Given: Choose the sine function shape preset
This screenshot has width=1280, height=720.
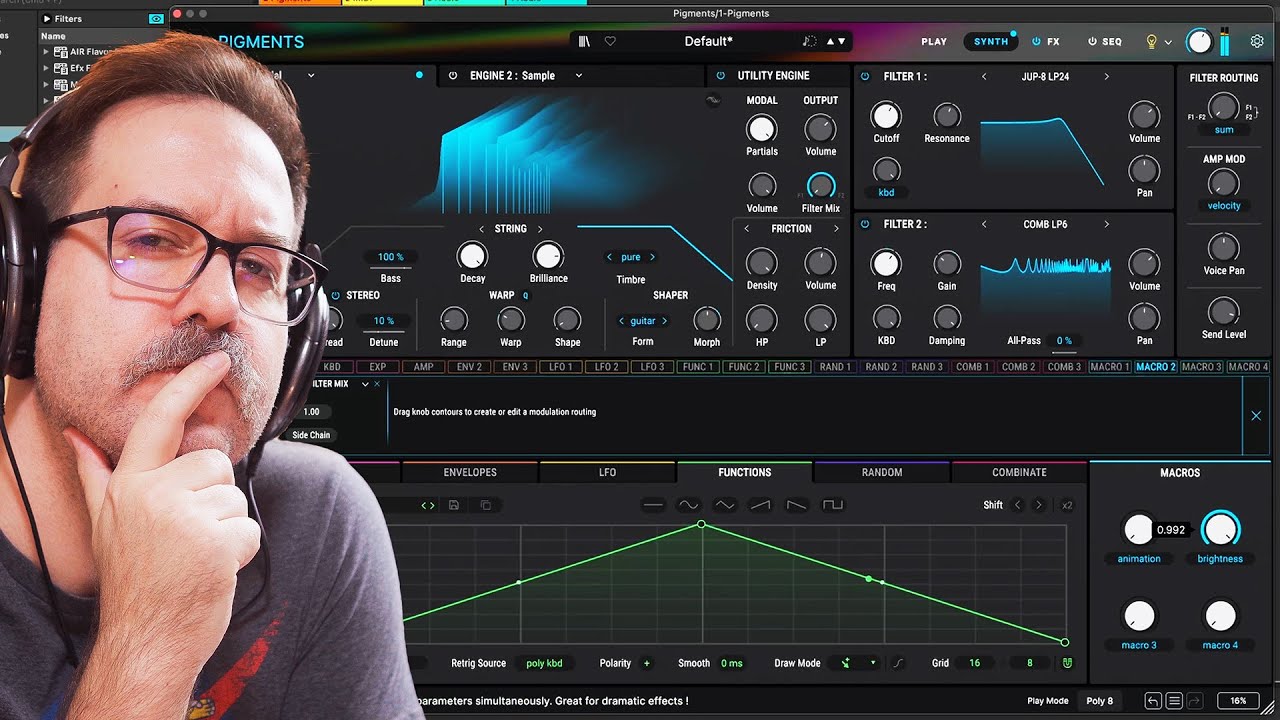Looking at the screenshot, I should click(x=689, y=505).
